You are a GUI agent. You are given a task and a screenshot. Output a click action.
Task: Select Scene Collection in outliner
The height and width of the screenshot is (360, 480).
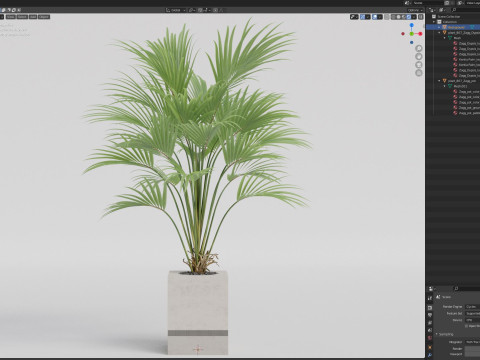pos(449,16)
